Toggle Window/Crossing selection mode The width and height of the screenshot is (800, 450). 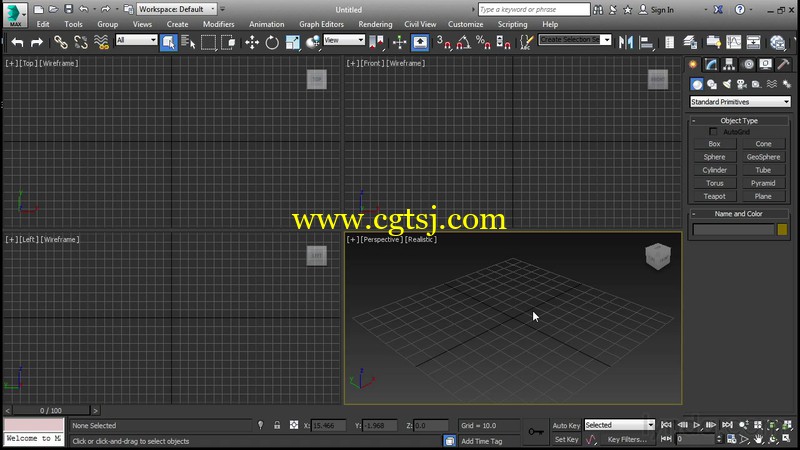[x=228, y=42]
